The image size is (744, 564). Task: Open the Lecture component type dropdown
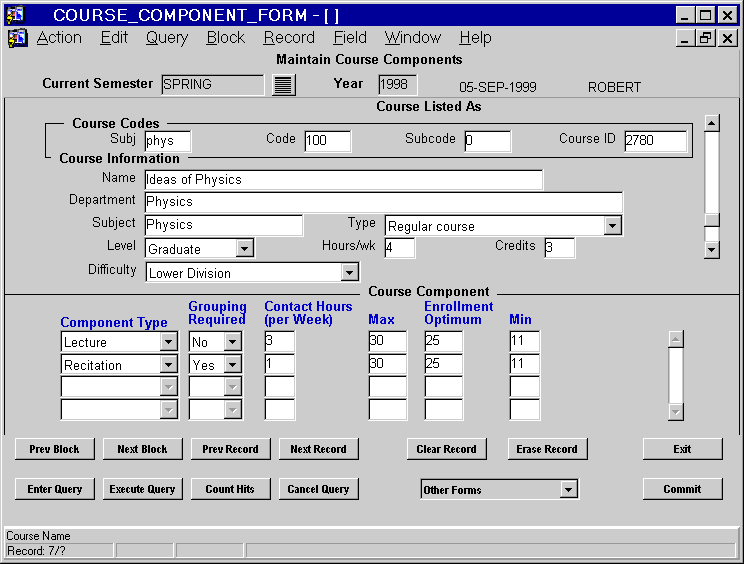tap(168, 342)
